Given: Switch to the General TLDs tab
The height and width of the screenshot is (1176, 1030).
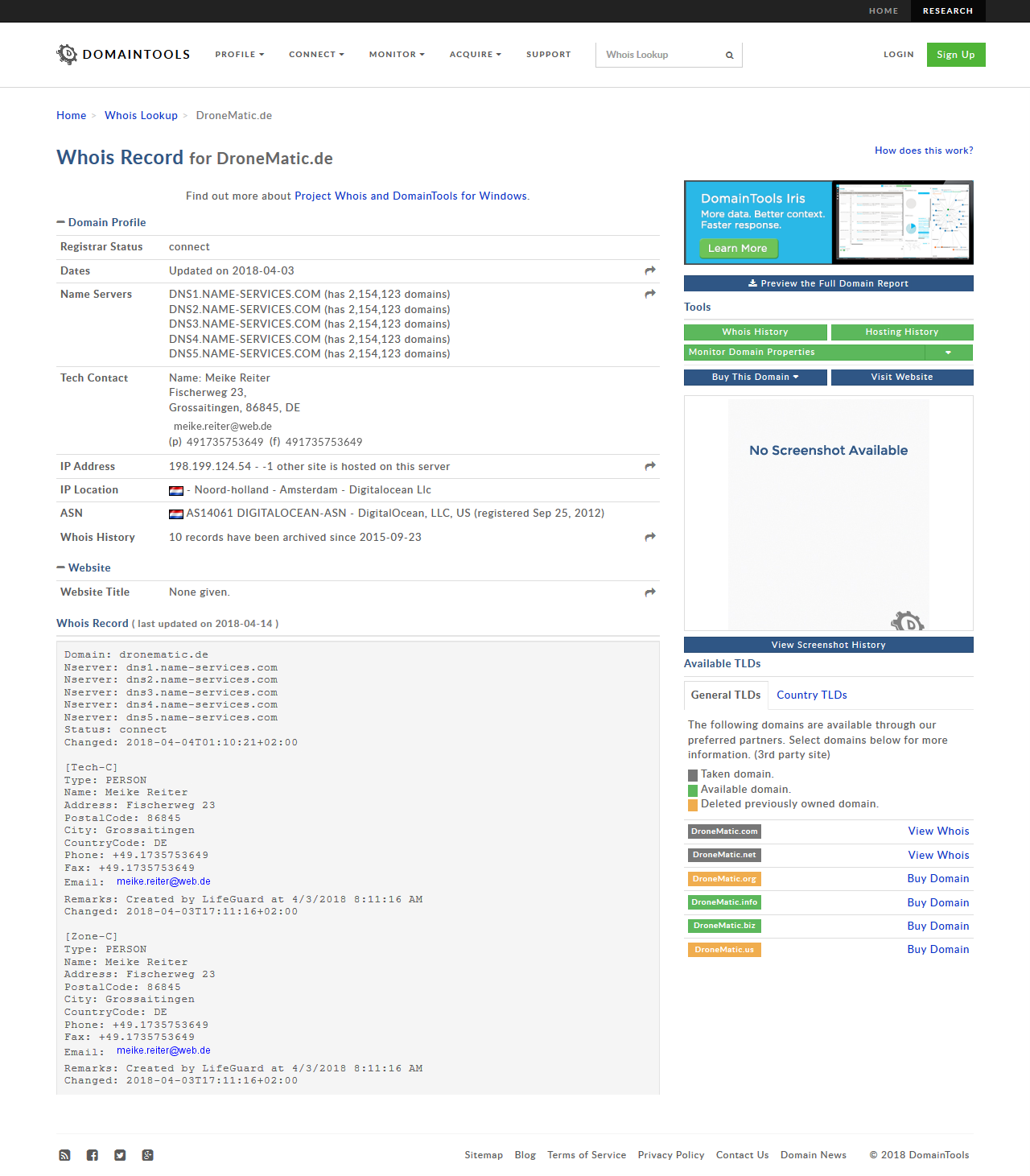Looking at the screenshot, I should pos(726,695).
